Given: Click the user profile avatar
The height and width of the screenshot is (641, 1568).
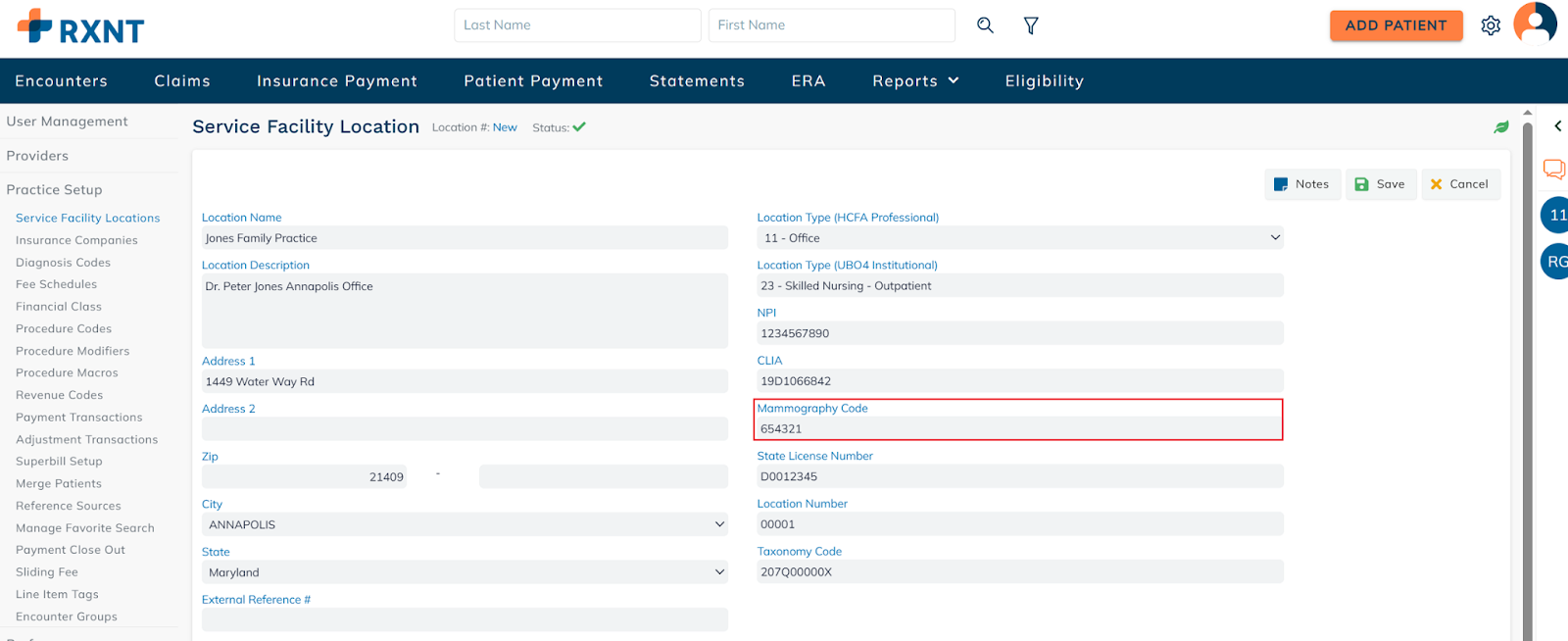Looking at the screenshot, I should pyautogui.click(x=1535, y=24).
